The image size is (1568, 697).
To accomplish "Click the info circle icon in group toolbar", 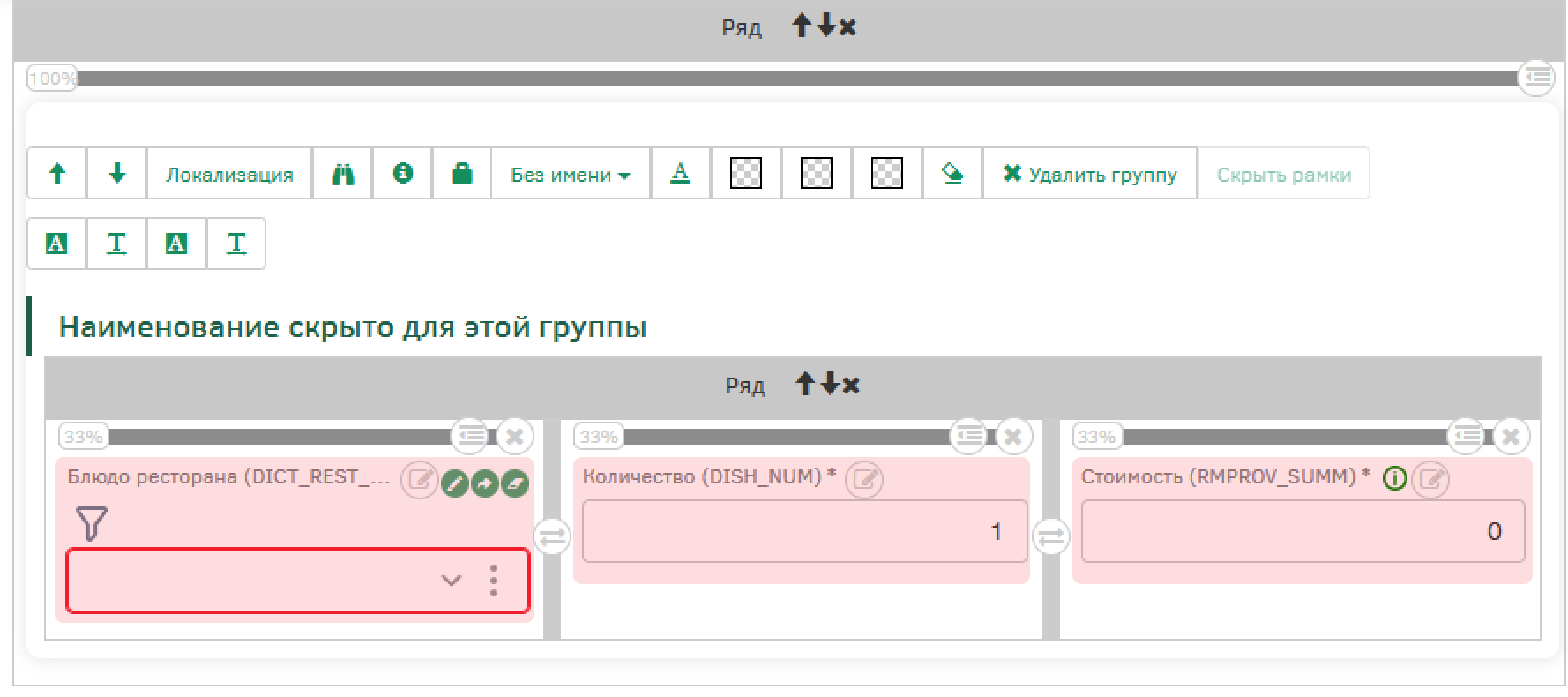I will [403, 174].
